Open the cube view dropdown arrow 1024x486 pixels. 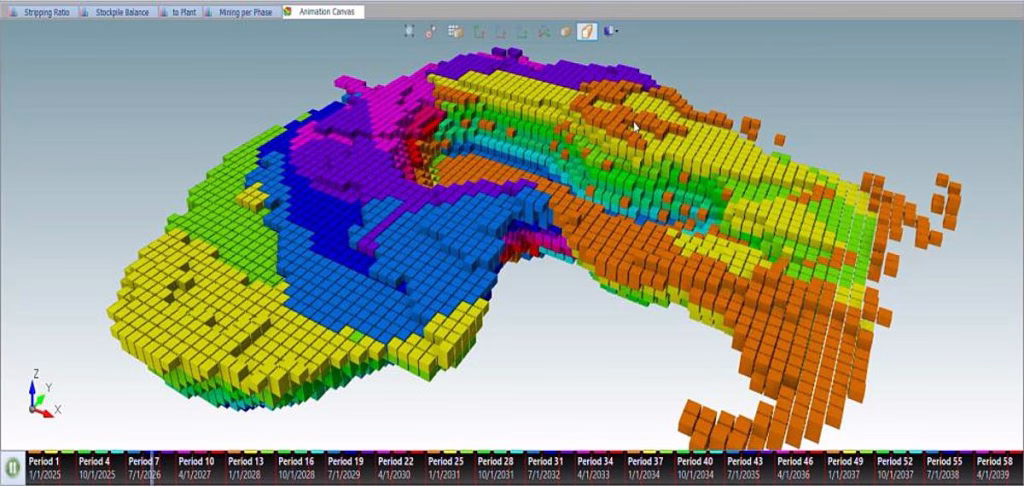pyautogui.click(x=616, y=31)
